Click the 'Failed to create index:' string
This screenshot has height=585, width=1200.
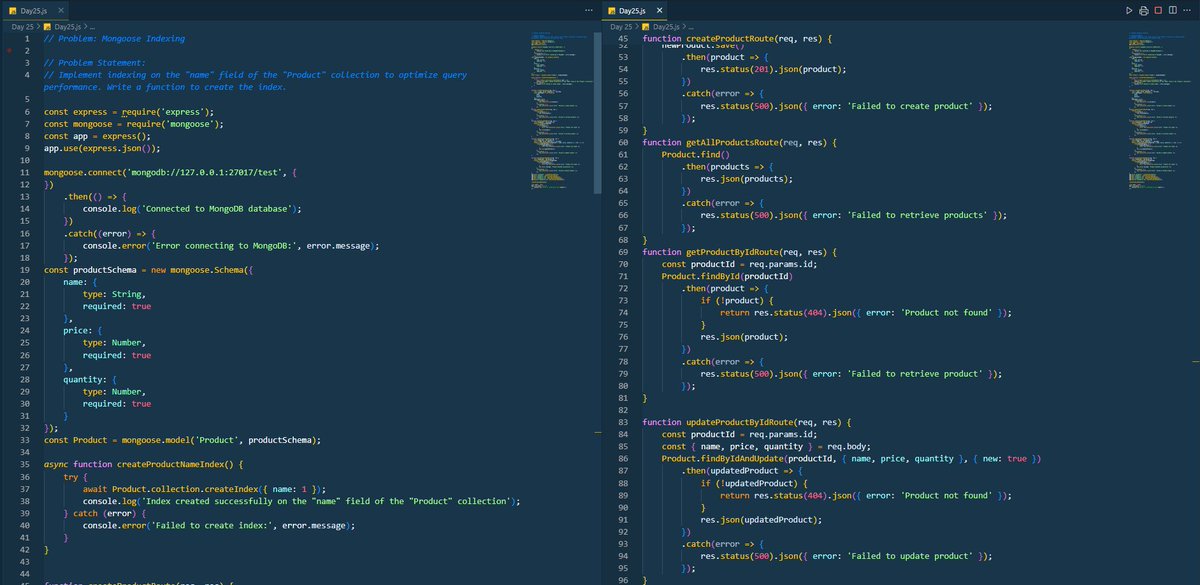[215, 525]
